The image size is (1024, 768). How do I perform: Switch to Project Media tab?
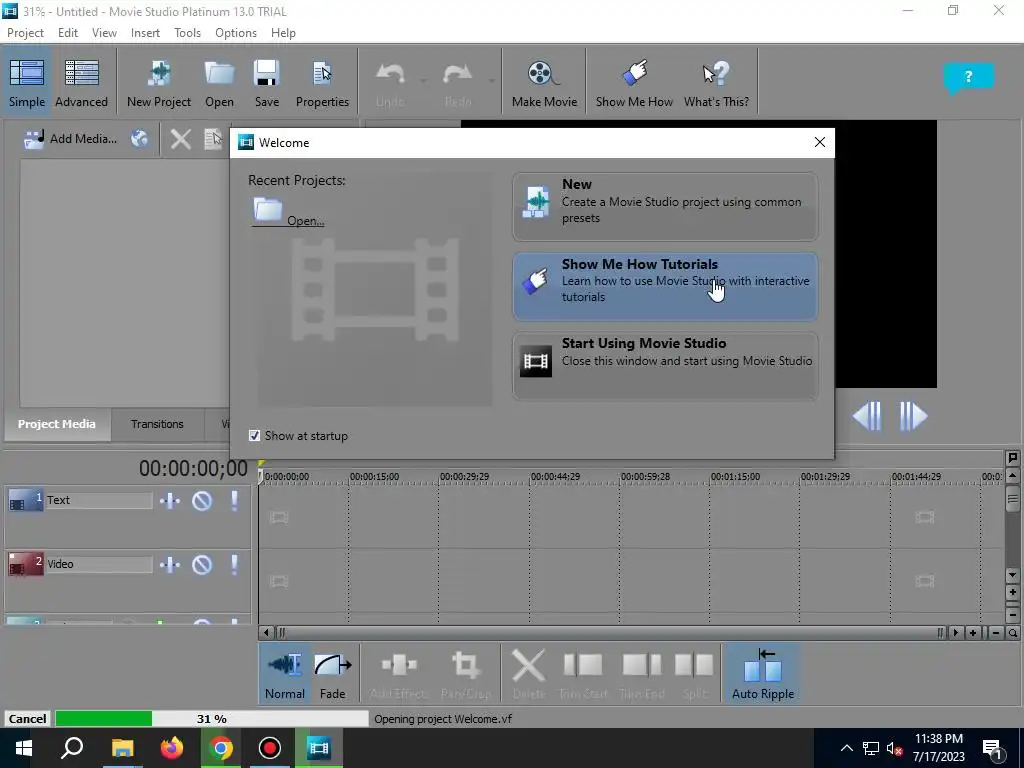57,424
